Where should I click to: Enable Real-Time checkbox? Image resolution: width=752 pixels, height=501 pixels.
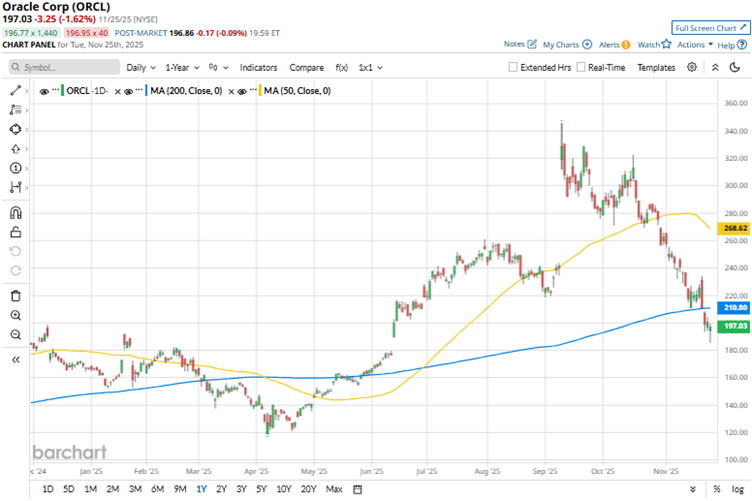[581, 67]
